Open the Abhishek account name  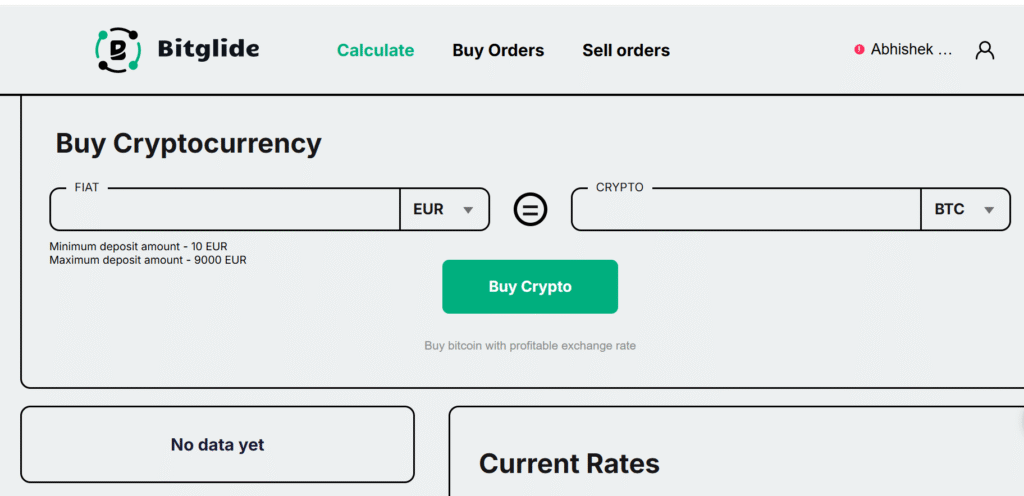point(911,49)
